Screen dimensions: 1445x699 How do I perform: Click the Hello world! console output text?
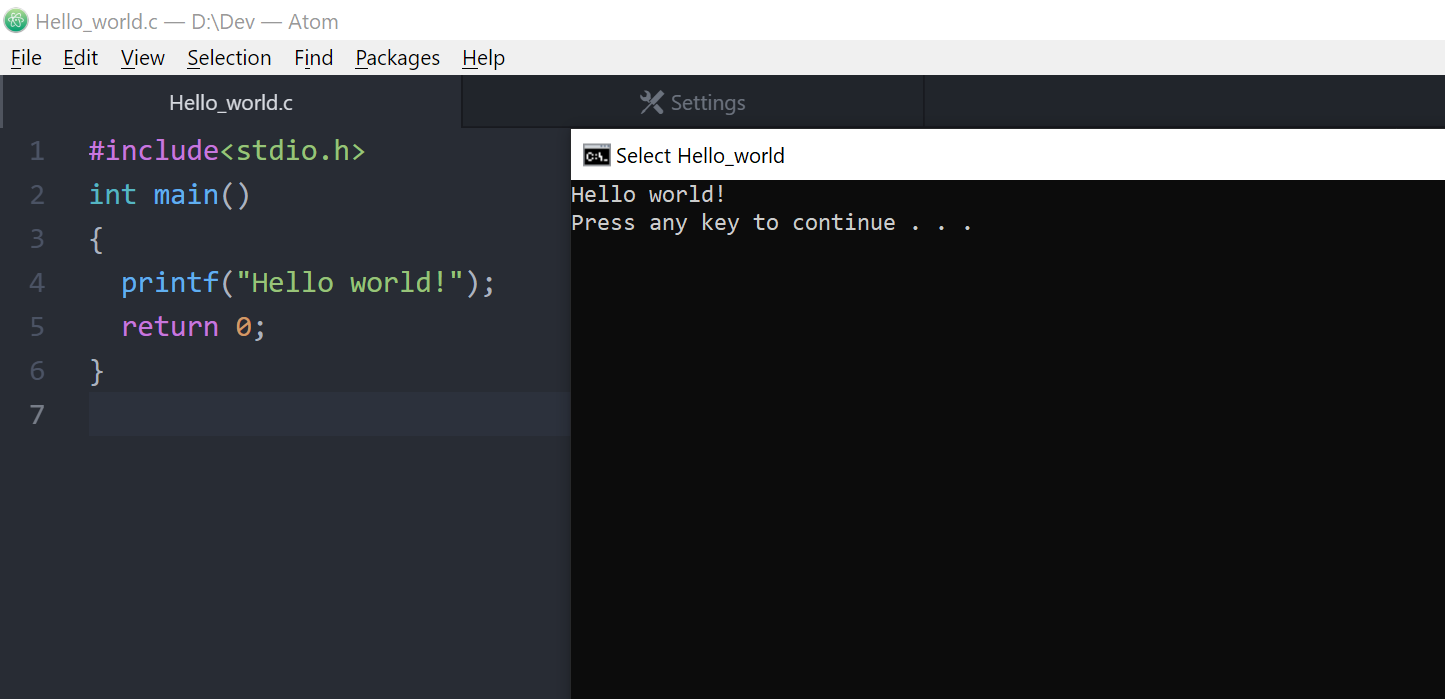pyautogui.click(x=649, y=193)
